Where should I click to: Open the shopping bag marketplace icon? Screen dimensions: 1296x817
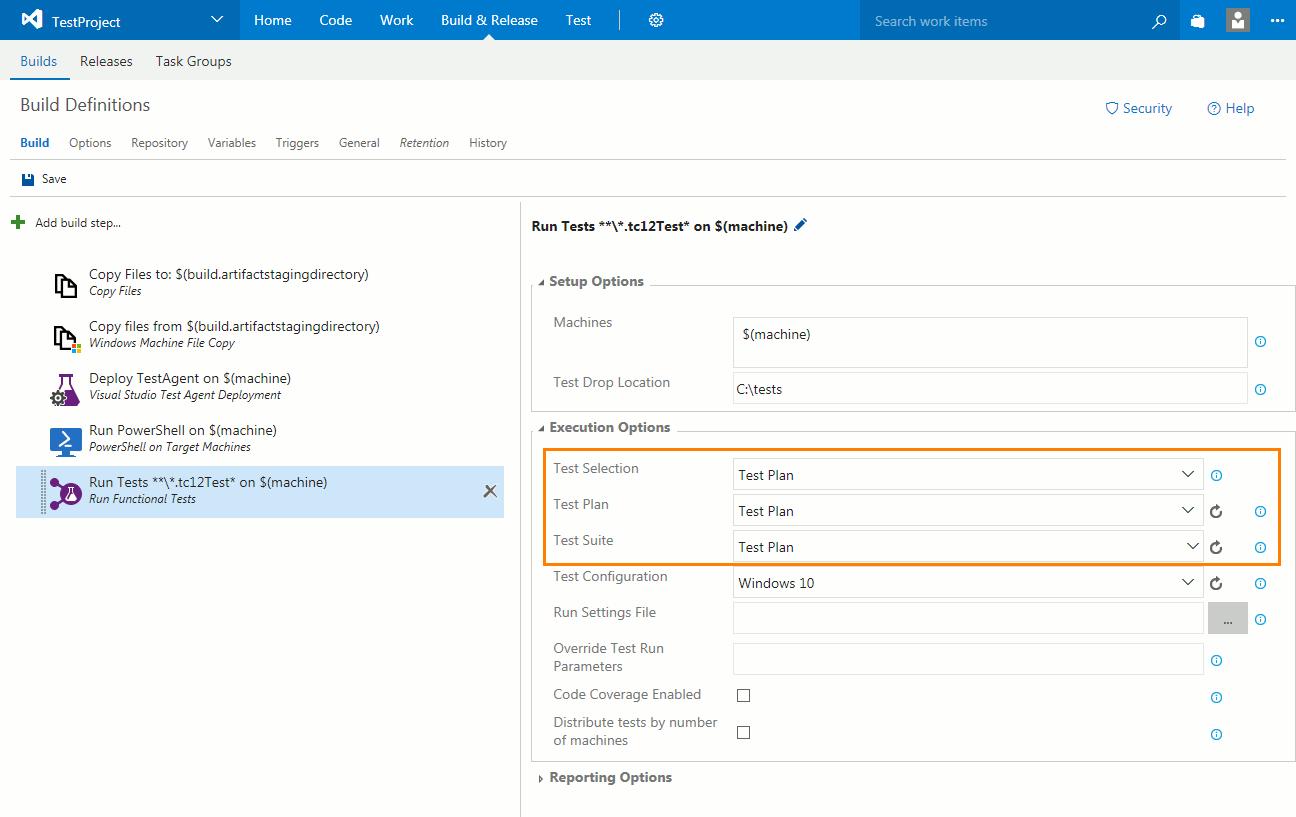1198,21
